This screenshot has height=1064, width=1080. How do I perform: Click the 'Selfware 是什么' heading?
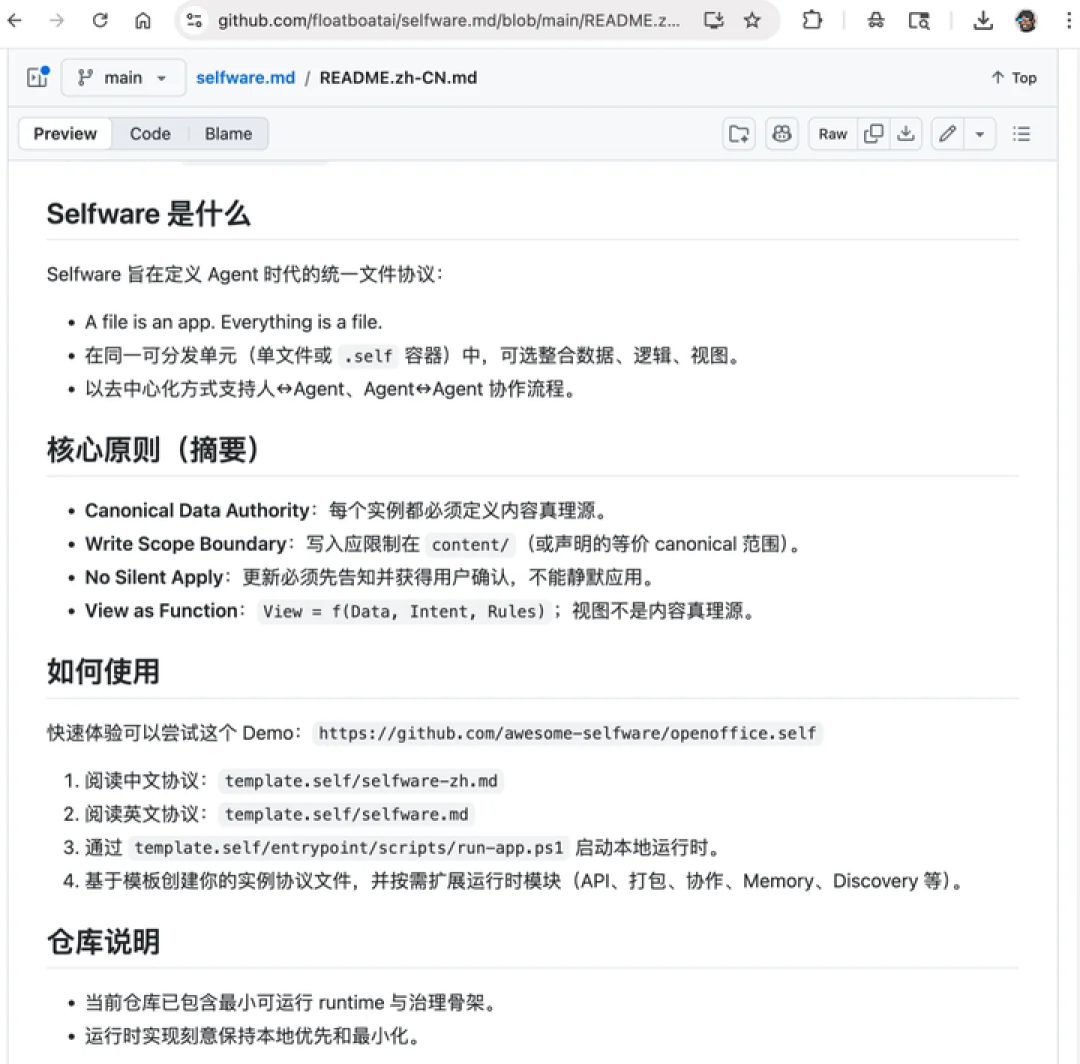148,213
